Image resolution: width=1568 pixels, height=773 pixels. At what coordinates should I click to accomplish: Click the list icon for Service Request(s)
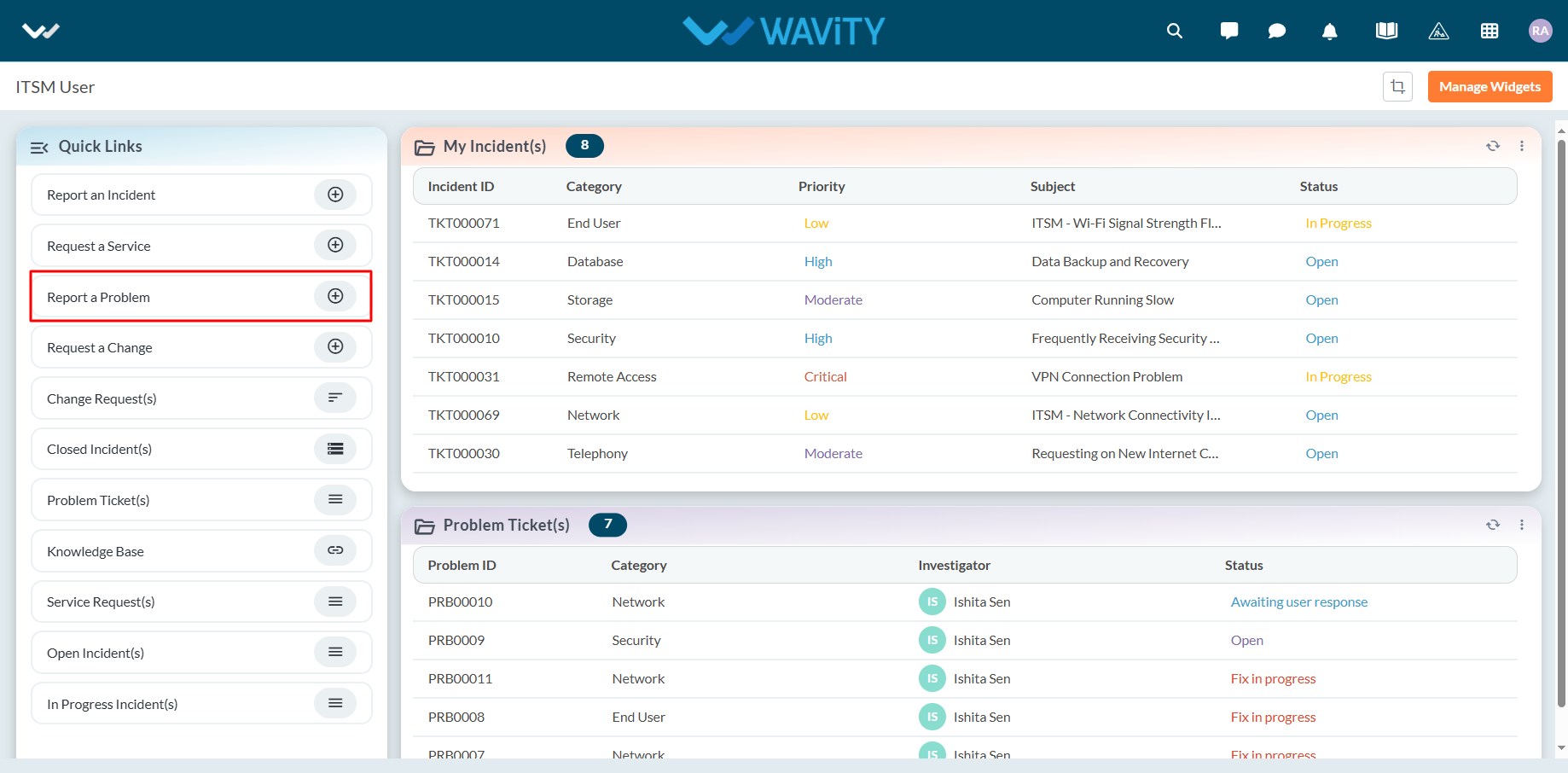[335, 602]
